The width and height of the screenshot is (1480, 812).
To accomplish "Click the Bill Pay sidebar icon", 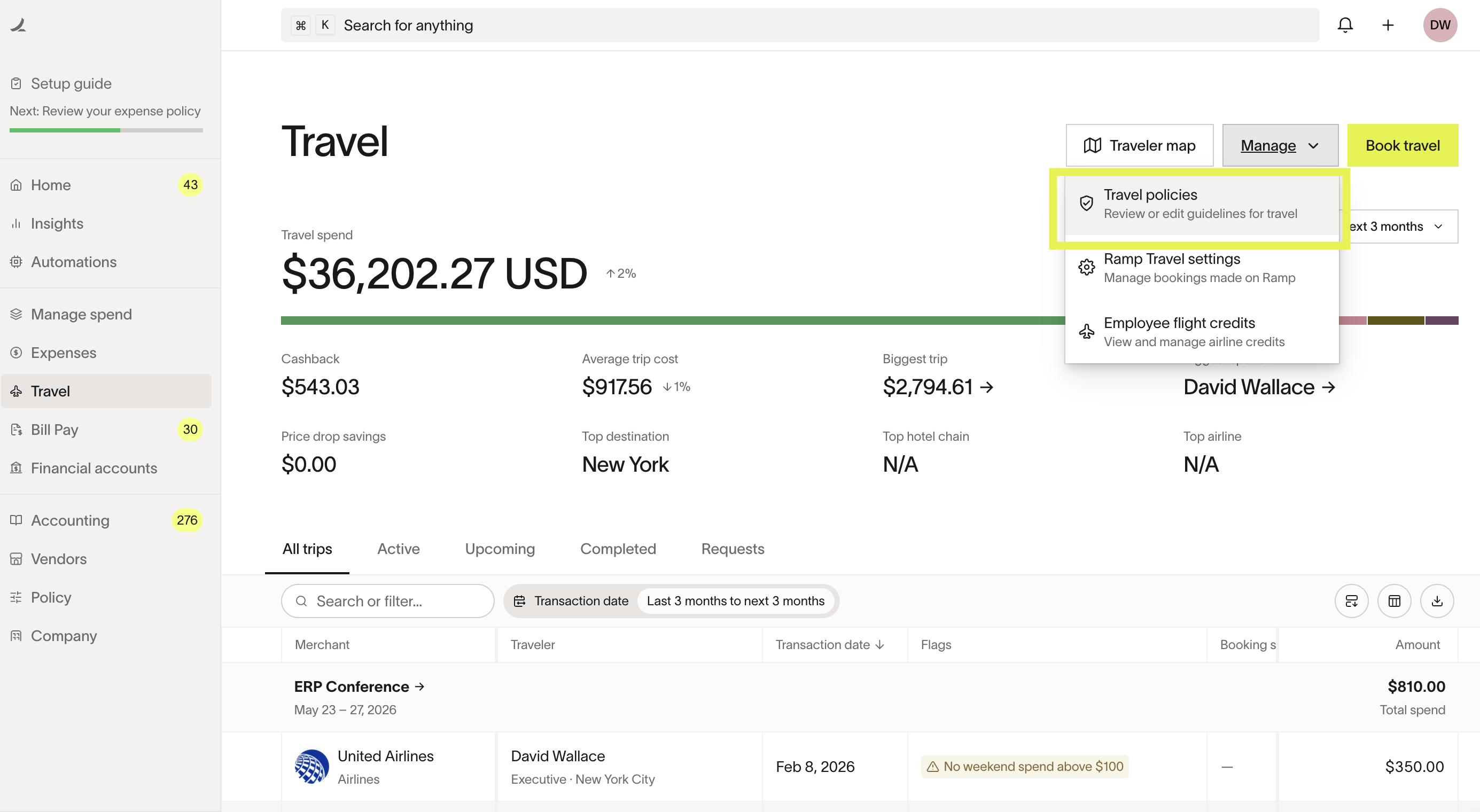I will tap(16, 430).
